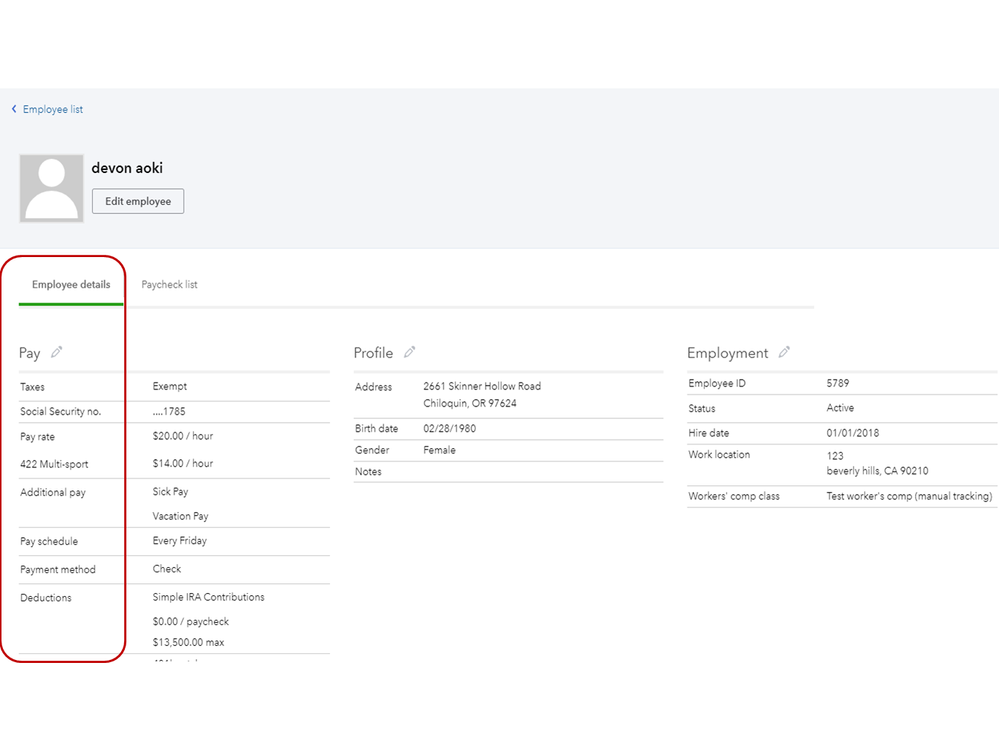Click the pencil icon beside Pay
The width and height of the screenshot is (999, 749).
click(57, 352)
